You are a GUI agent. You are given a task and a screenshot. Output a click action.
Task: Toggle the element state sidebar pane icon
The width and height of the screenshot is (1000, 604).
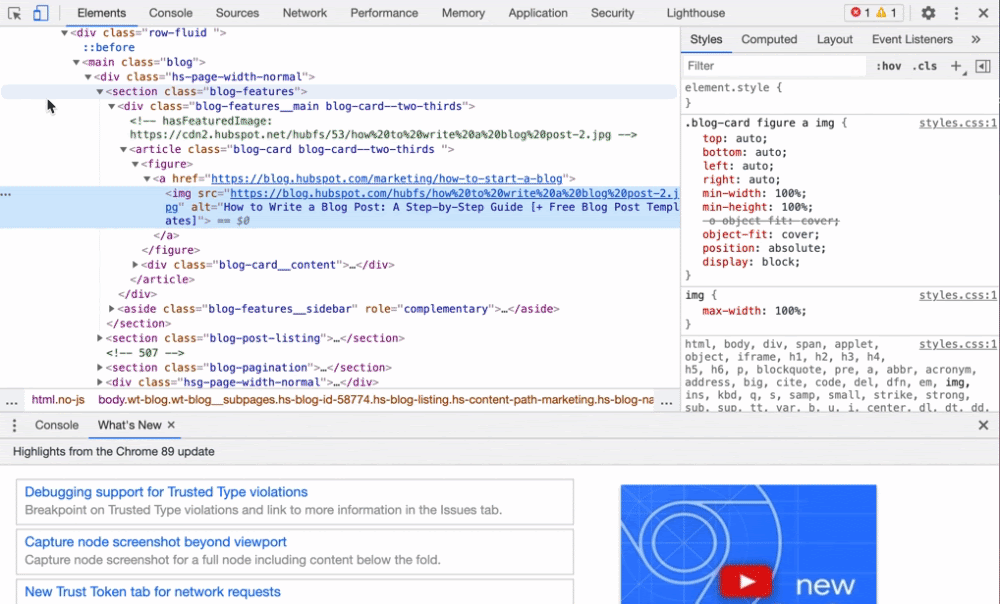[x=981, y=65]
